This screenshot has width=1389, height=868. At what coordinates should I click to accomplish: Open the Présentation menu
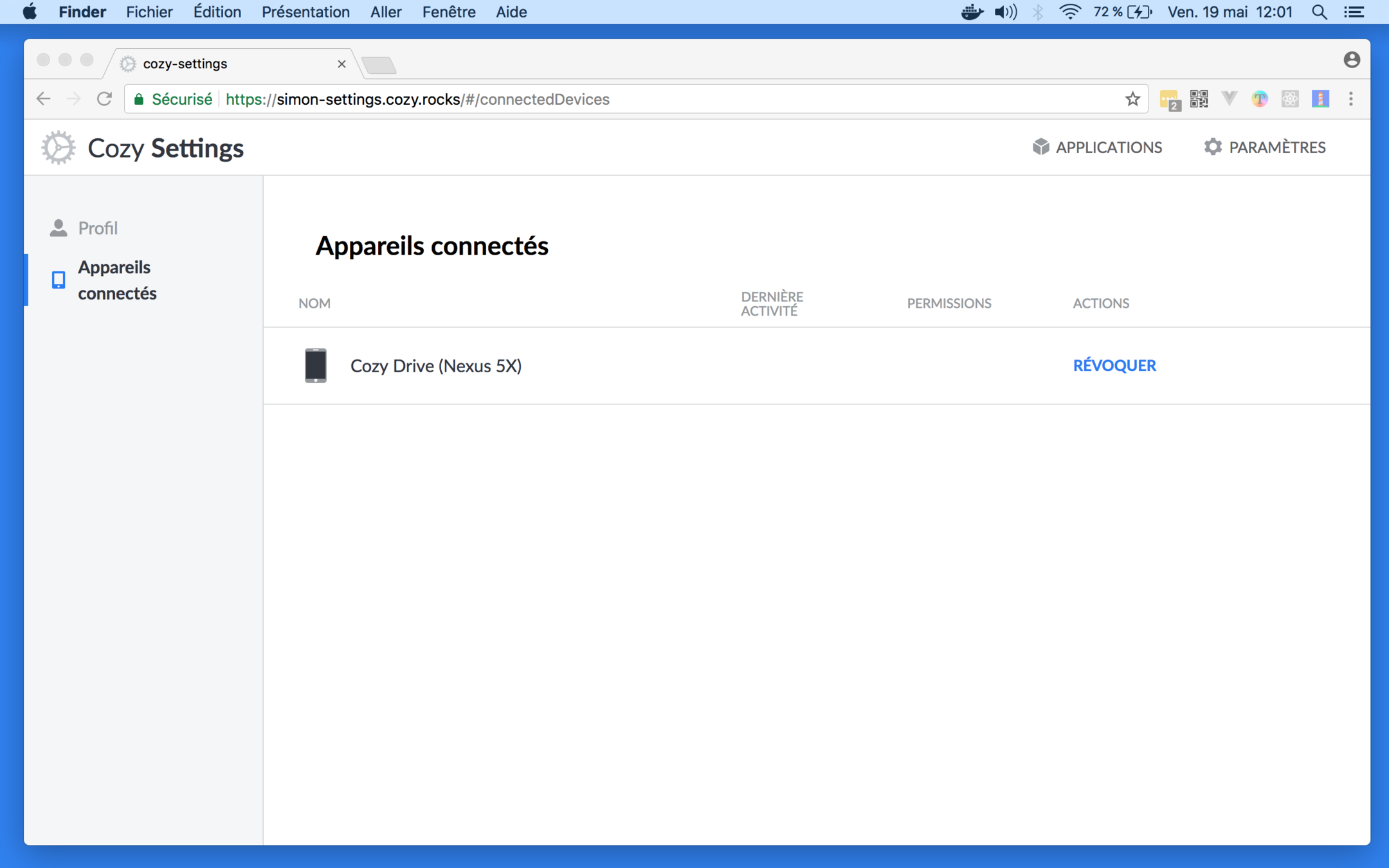[305, 12]
